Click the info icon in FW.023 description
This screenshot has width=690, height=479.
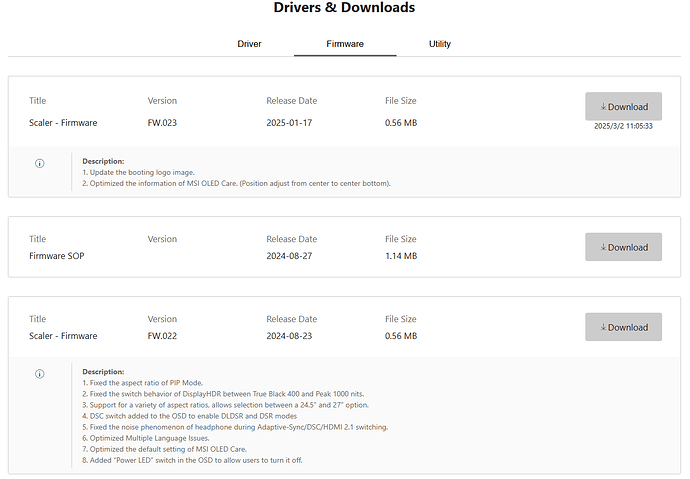click(40, 163)
